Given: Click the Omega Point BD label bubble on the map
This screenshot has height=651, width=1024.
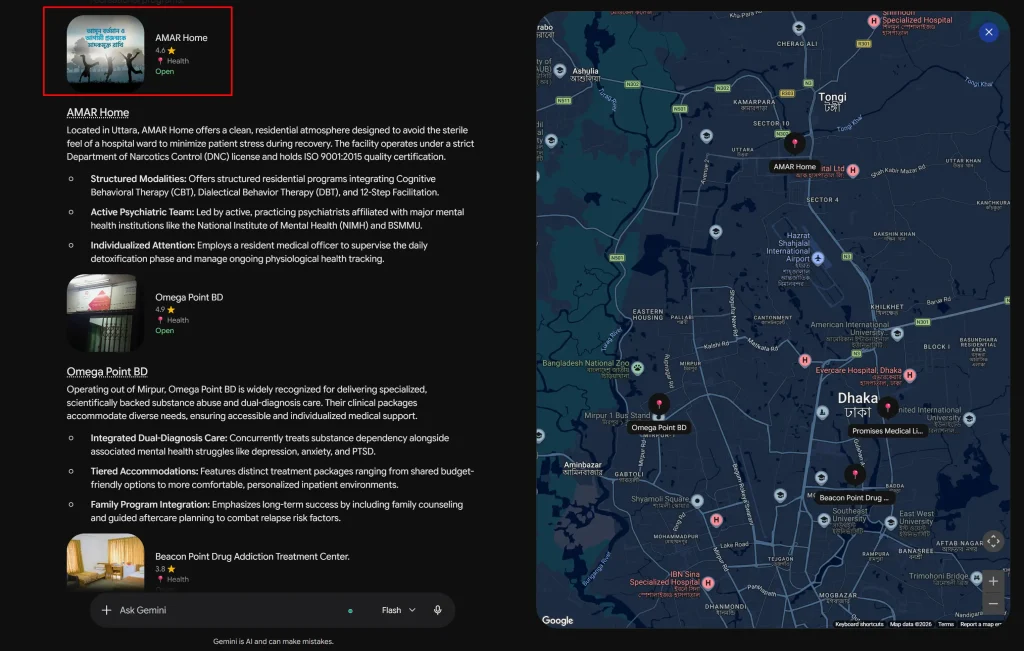Looking at the screenshot, I should click(x=658, y=428).
